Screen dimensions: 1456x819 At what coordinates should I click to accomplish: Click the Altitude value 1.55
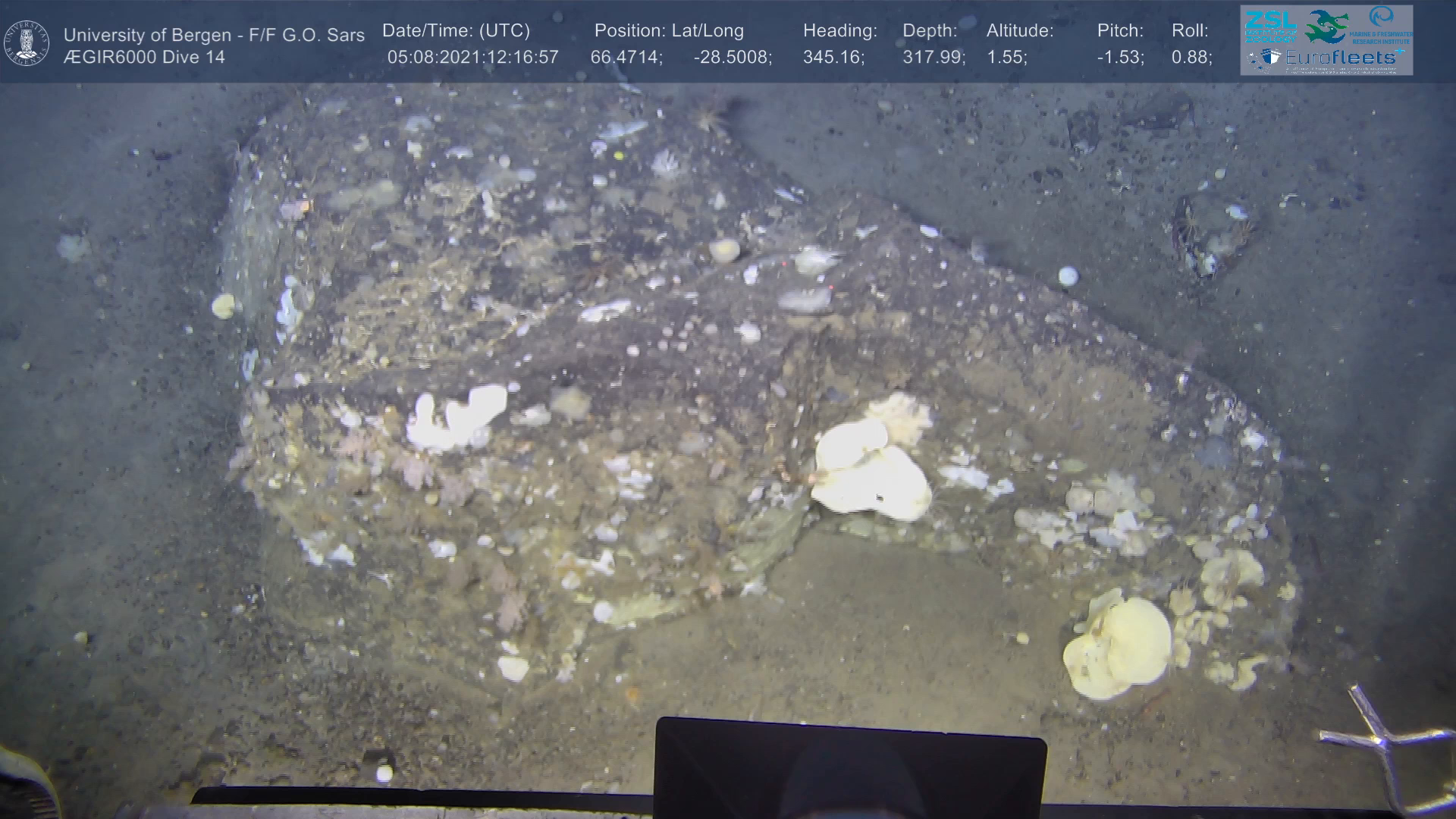click(1007, 58)
